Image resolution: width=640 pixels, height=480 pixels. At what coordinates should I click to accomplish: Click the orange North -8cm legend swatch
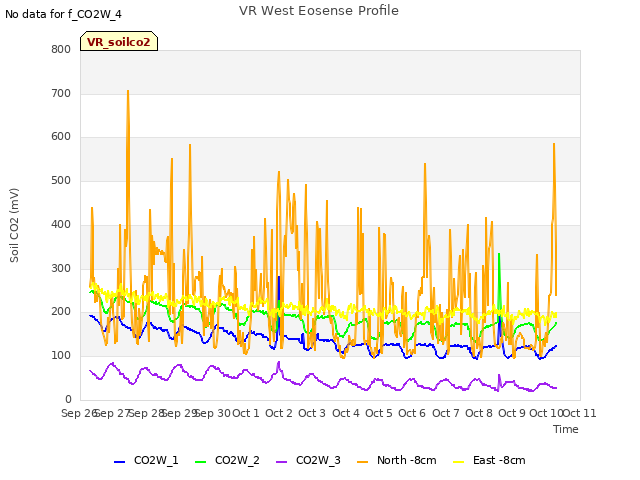coord(362,462)
